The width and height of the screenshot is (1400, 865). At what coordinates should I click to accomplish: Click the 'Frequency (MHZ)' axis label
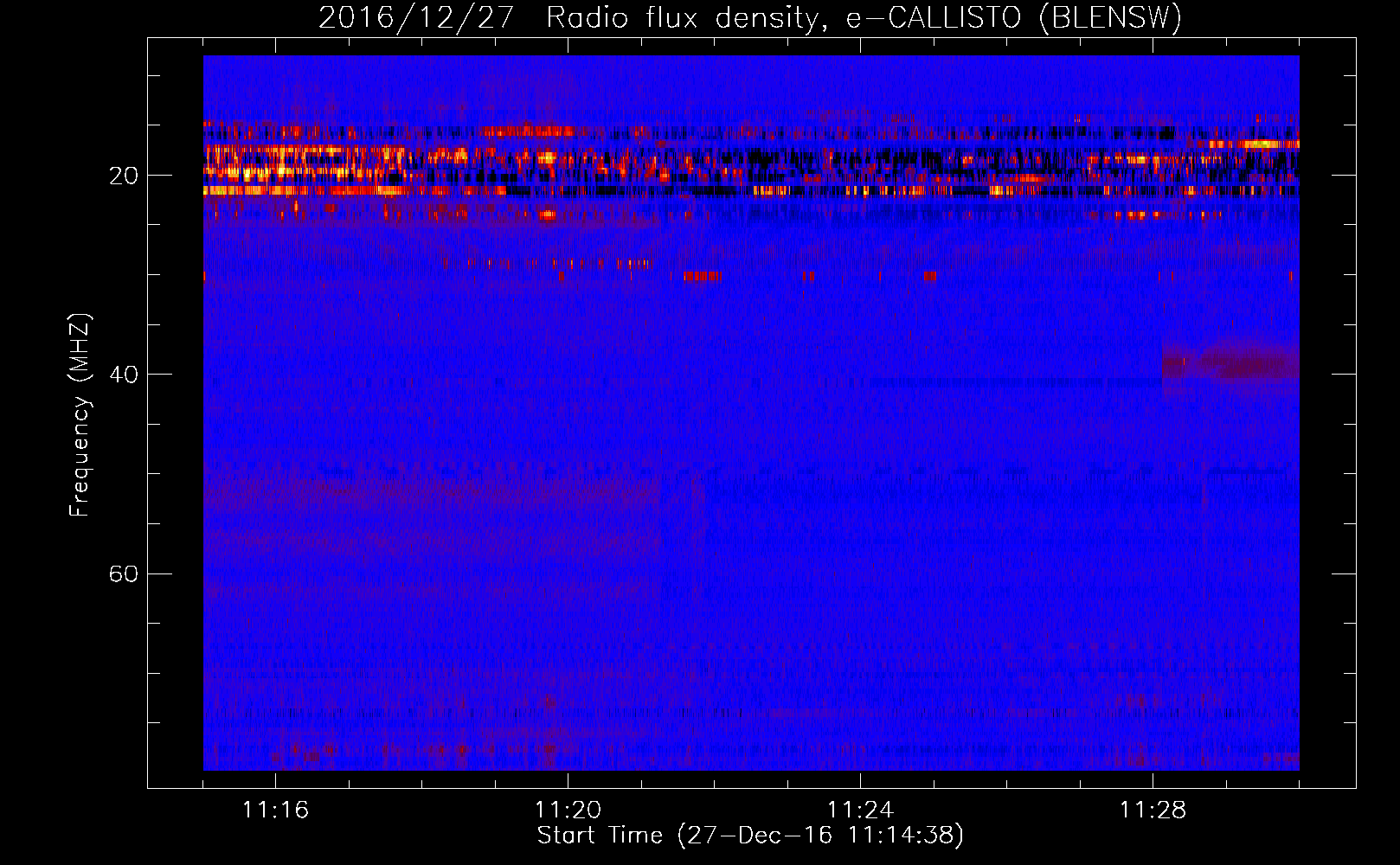pyautogui.click(x=79, y=415)
